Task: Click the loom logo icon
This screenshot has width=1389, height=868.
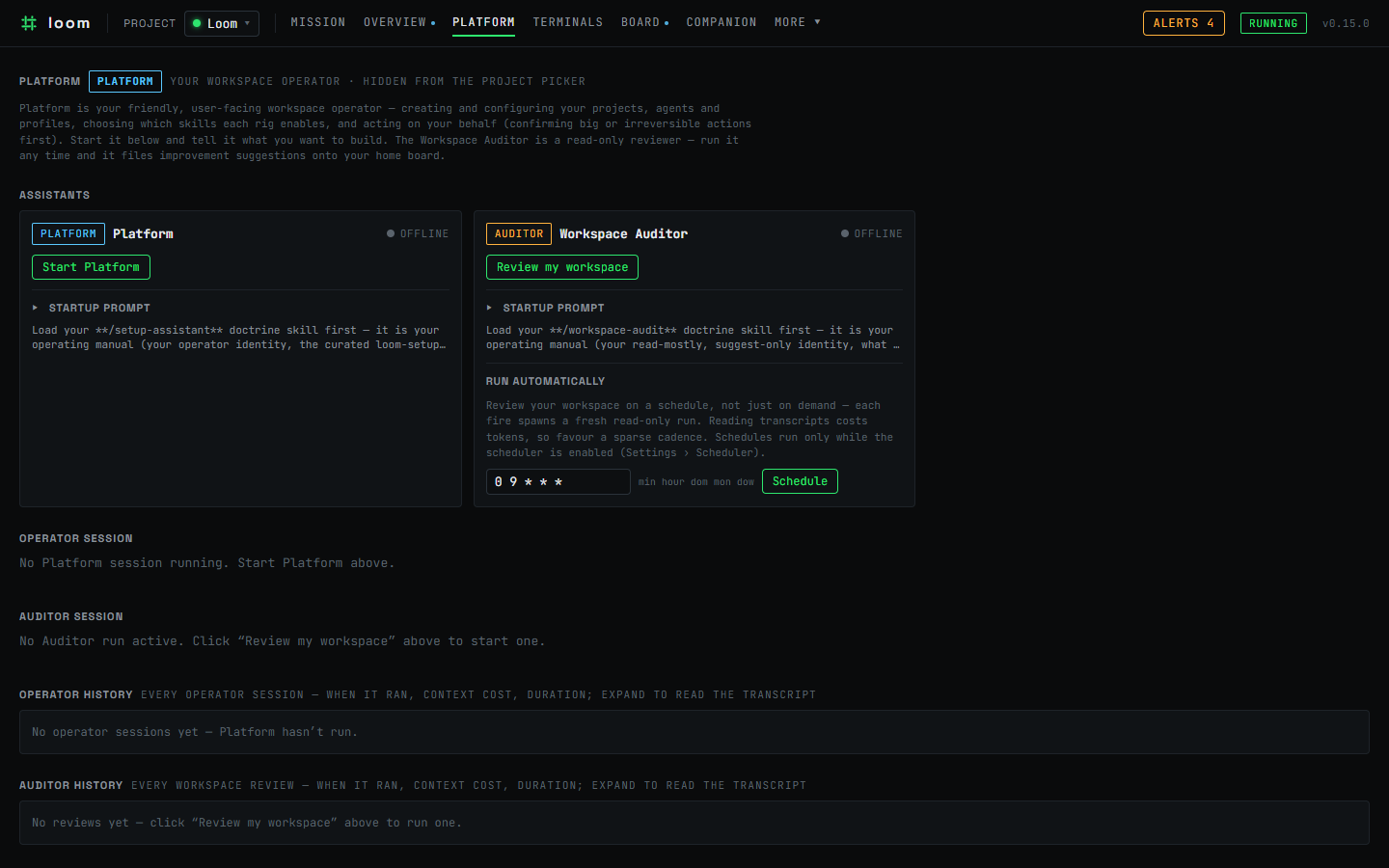Action: click(29, 23)
